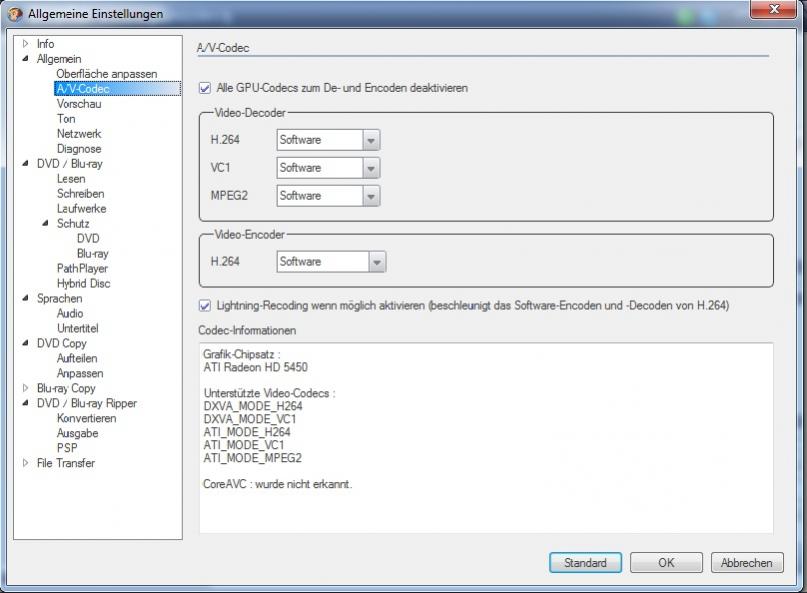Select Aufteilen under DVD Copy

pyautogui.click(x=77, y=358)
